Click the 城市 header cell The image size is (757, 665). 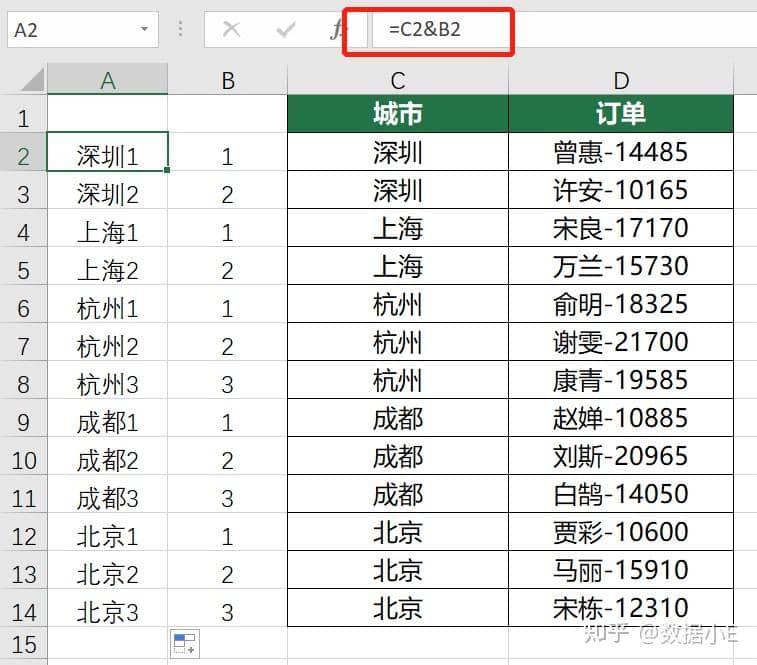pos(397,114)
